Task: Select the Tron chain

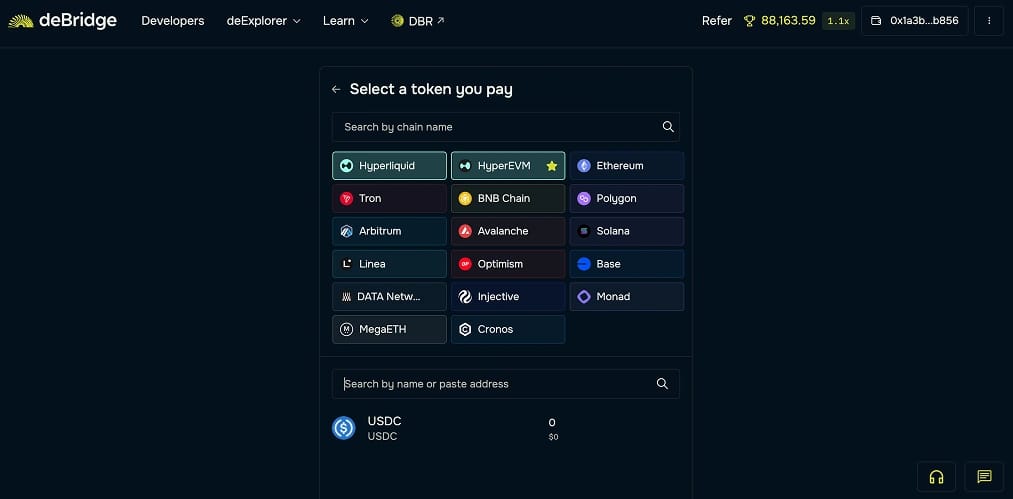Action: tap(389, 198)
